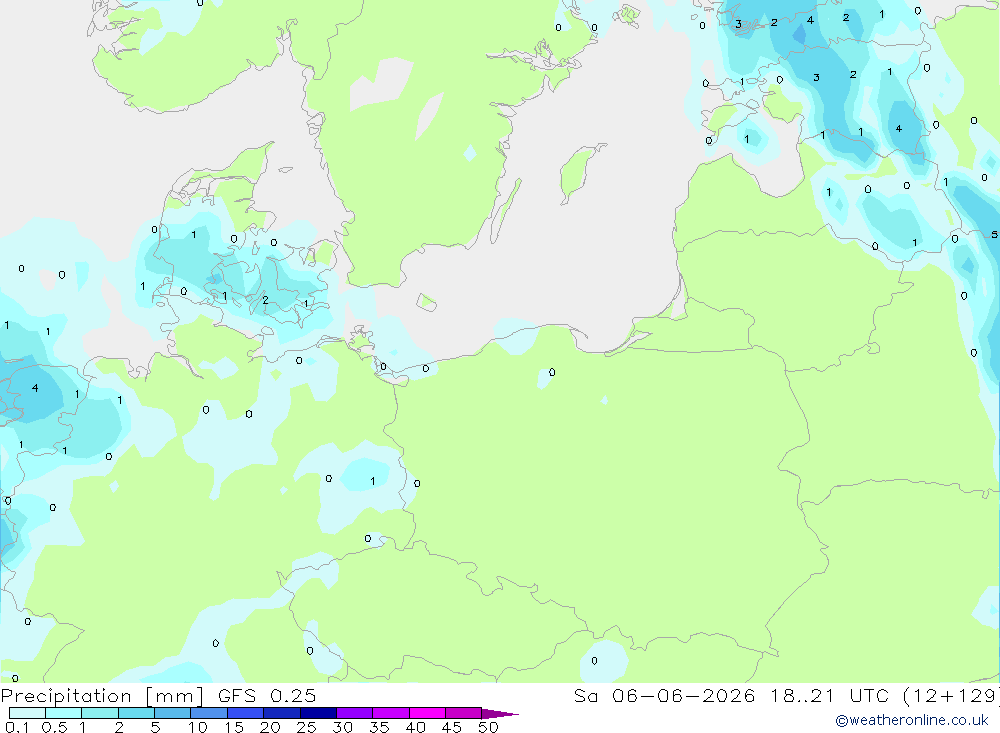
Task: Click the 'GFS 0.25' model label
Action: click(267, 695)
